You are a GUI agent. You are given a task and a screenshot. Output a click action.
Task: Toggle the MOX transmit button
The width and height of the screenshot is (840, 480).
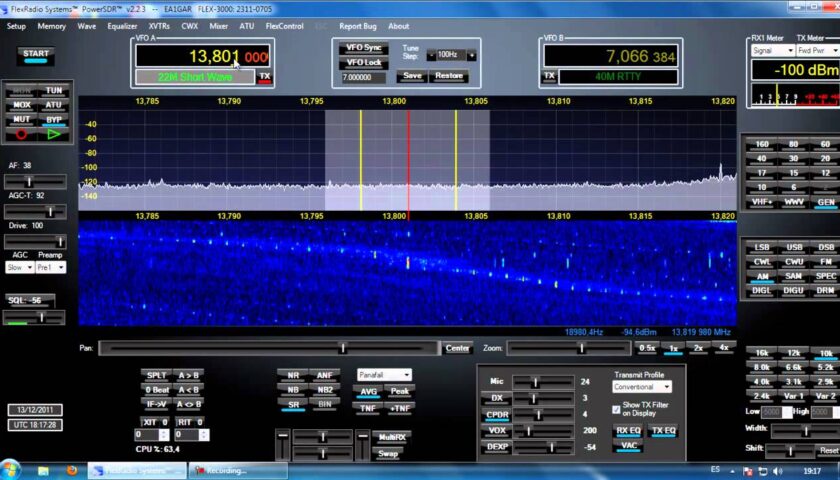tap(21, 105)
